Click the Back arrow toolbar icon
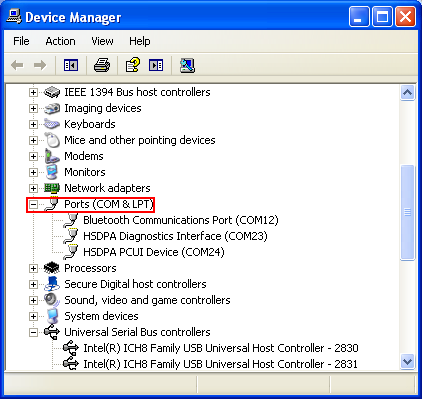Viewport: 422px width, 399px height. coord(17,65)
